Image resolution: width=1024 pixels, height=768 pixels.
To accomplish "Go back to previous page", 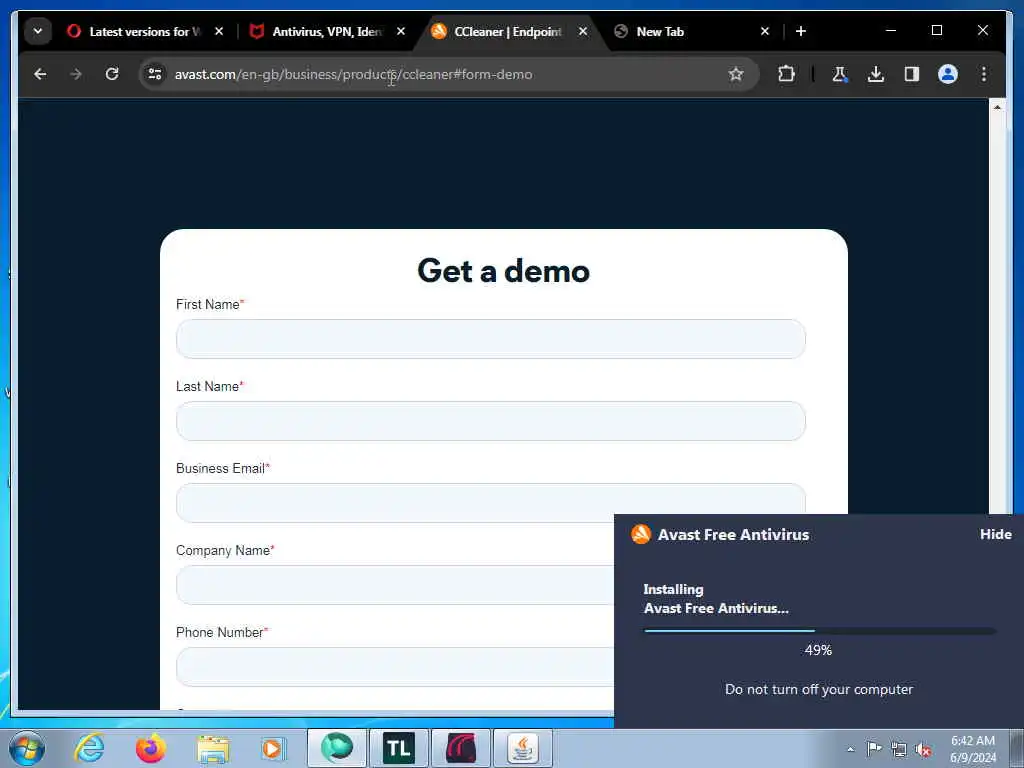I will (x=40, y=74).
